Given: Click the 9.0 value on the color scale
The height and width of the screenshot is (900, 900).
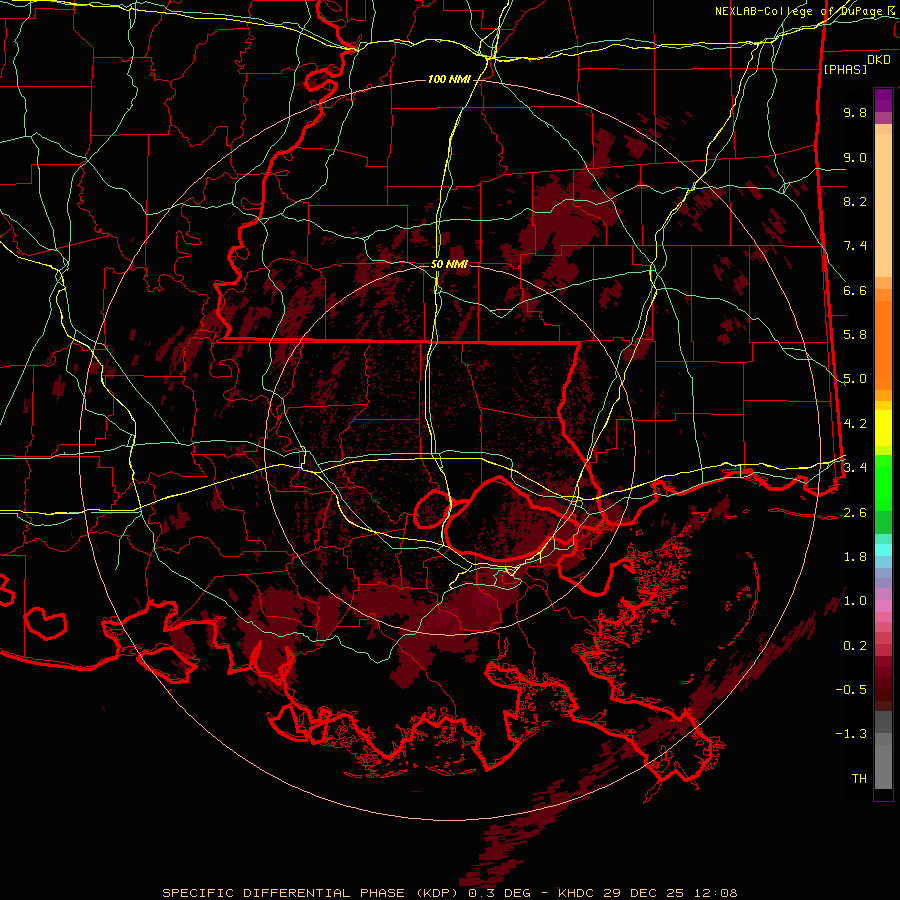Looking at the screenshot, I should click(855, 157).
